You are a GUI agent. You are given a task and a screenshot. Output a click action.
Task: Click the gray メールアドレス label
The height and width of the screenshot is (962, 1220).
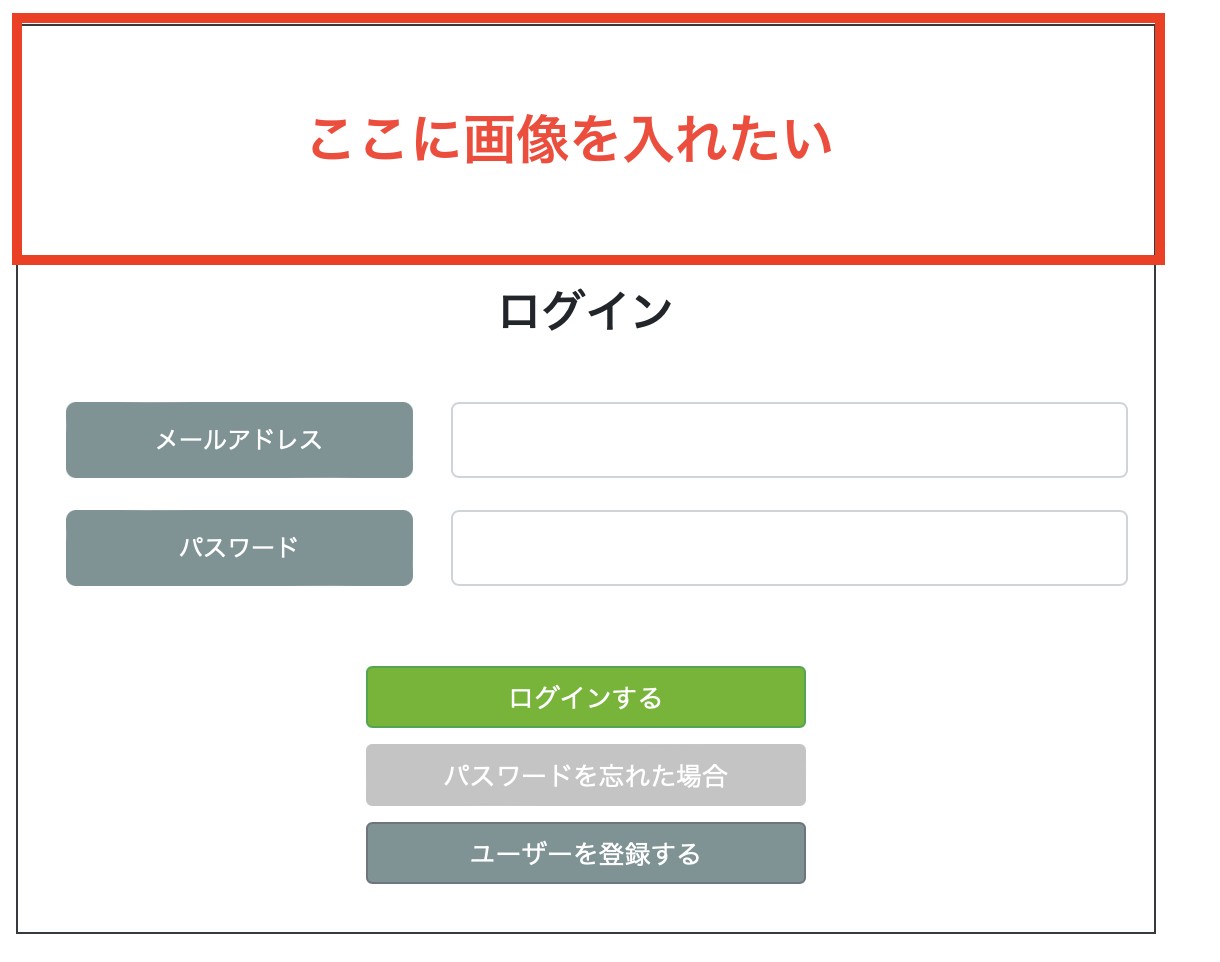click(x=239, y=440)
